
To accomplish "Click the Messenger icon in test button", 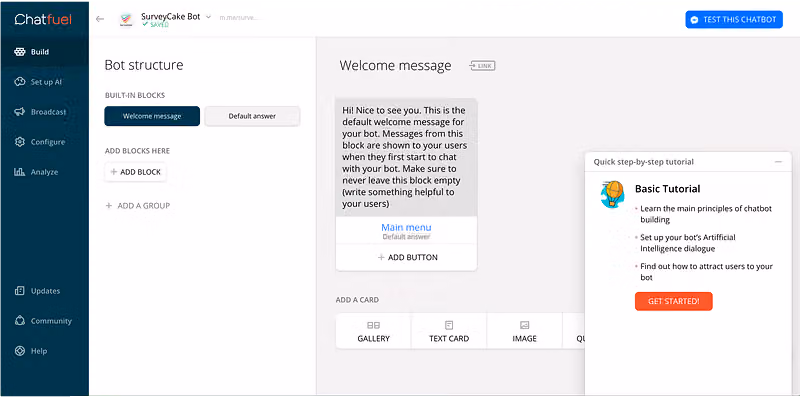I will click(x=694, y=20).
